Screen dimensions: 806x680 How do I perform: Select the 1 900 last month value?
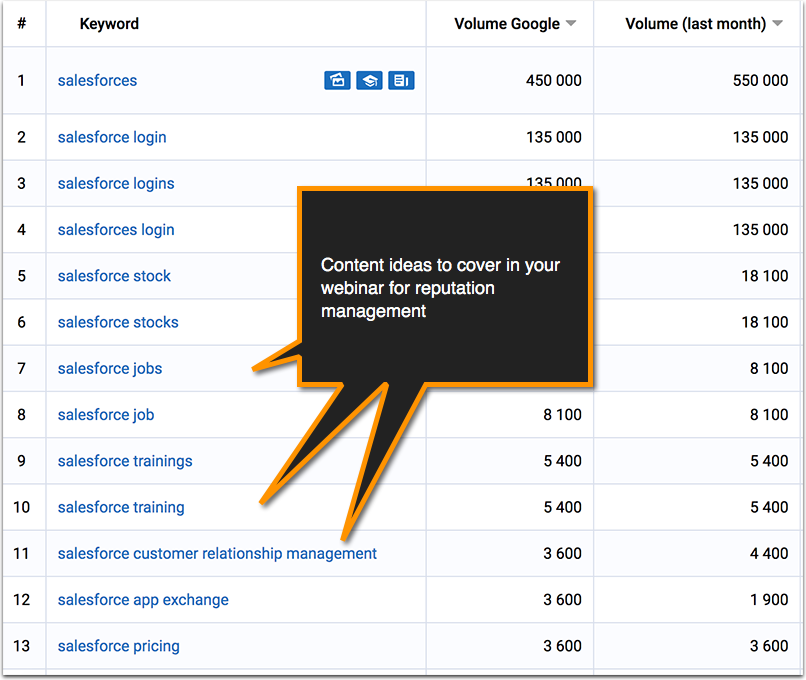[x=769, y=600]
